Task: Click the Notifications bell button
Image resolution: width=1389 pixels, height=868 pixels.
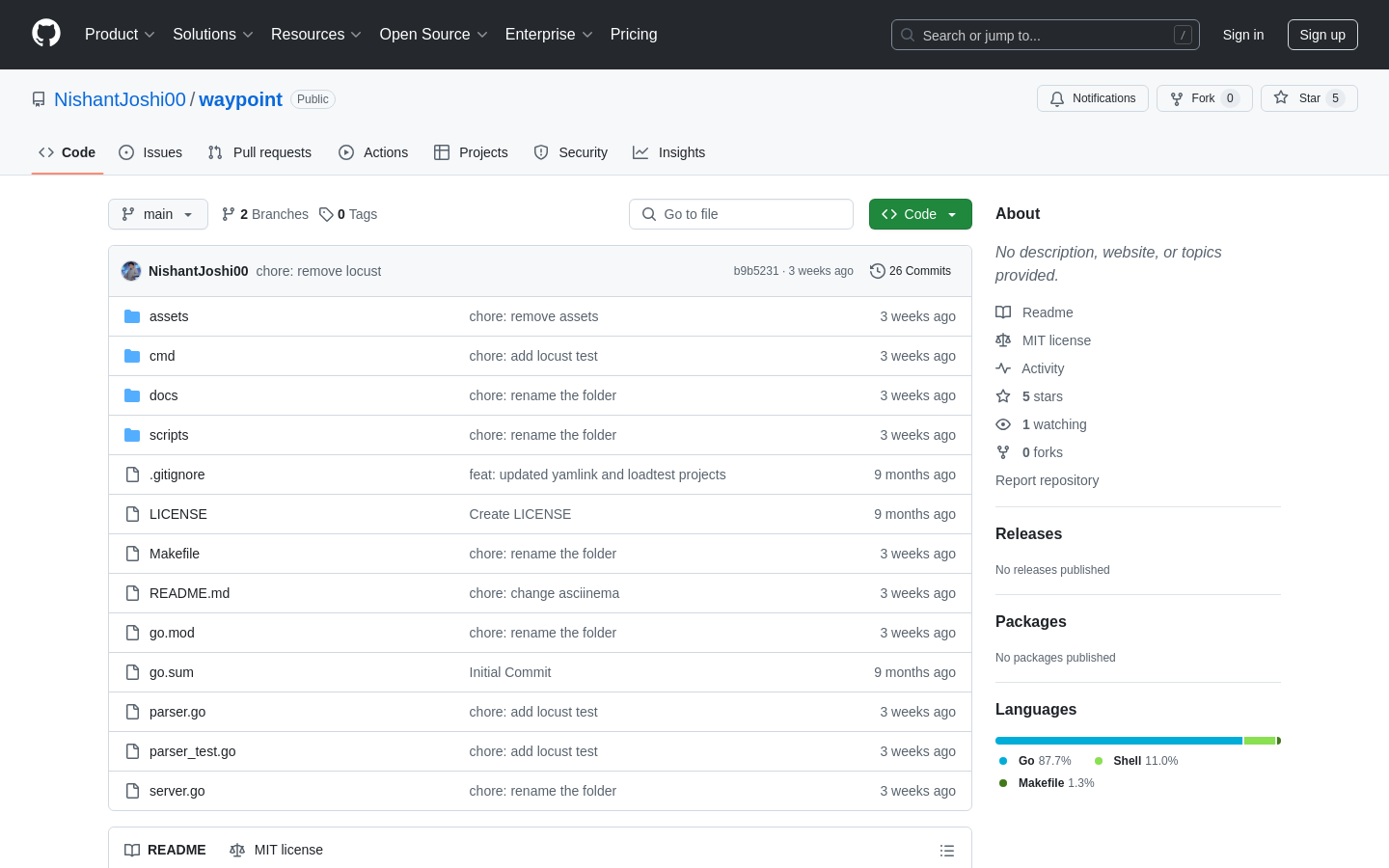Action: pyautogui.click(x=1093, y=98)
